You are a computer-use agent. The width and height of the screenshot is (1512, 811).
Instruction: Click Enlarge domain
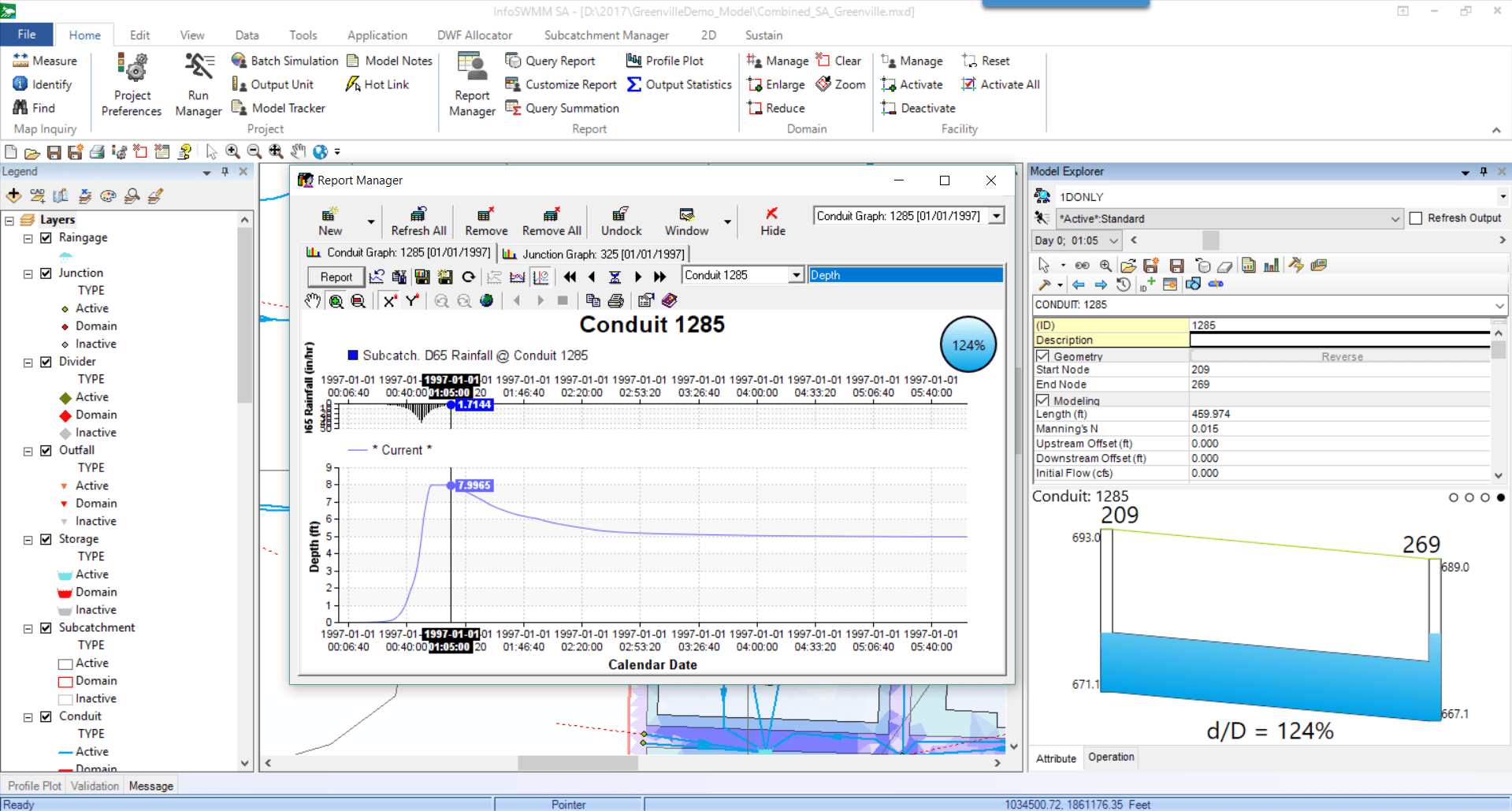(776, 84)
